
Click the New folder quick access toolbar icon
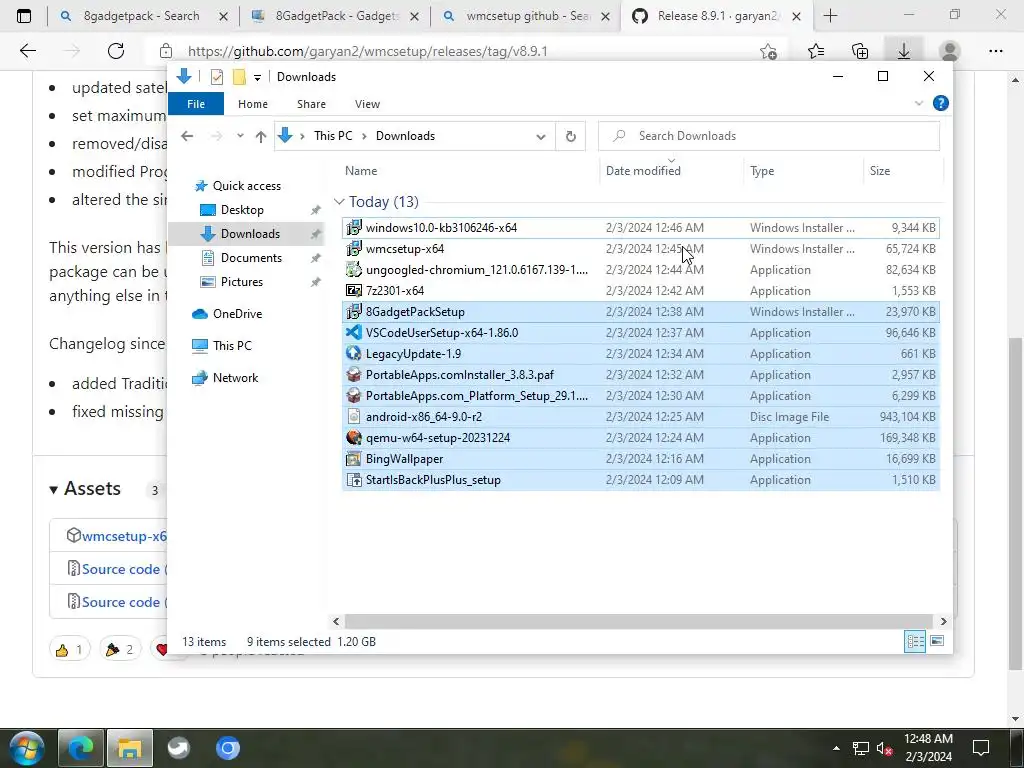(x=239, y=77)
